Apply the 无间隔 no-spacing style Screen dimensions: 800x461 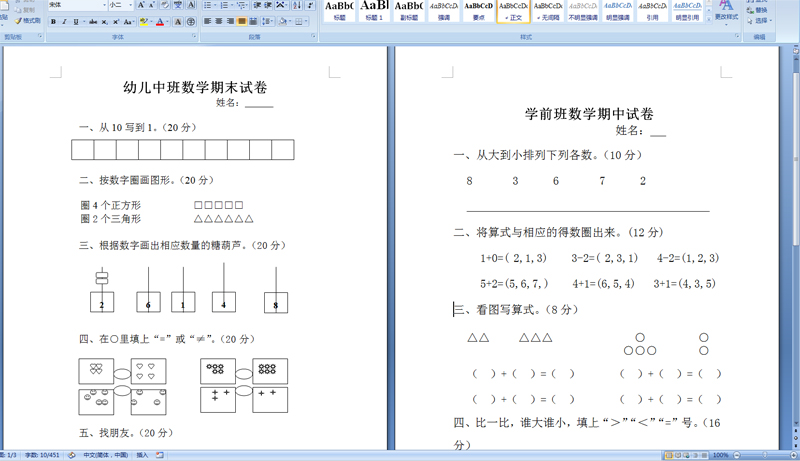click(548, 11)
